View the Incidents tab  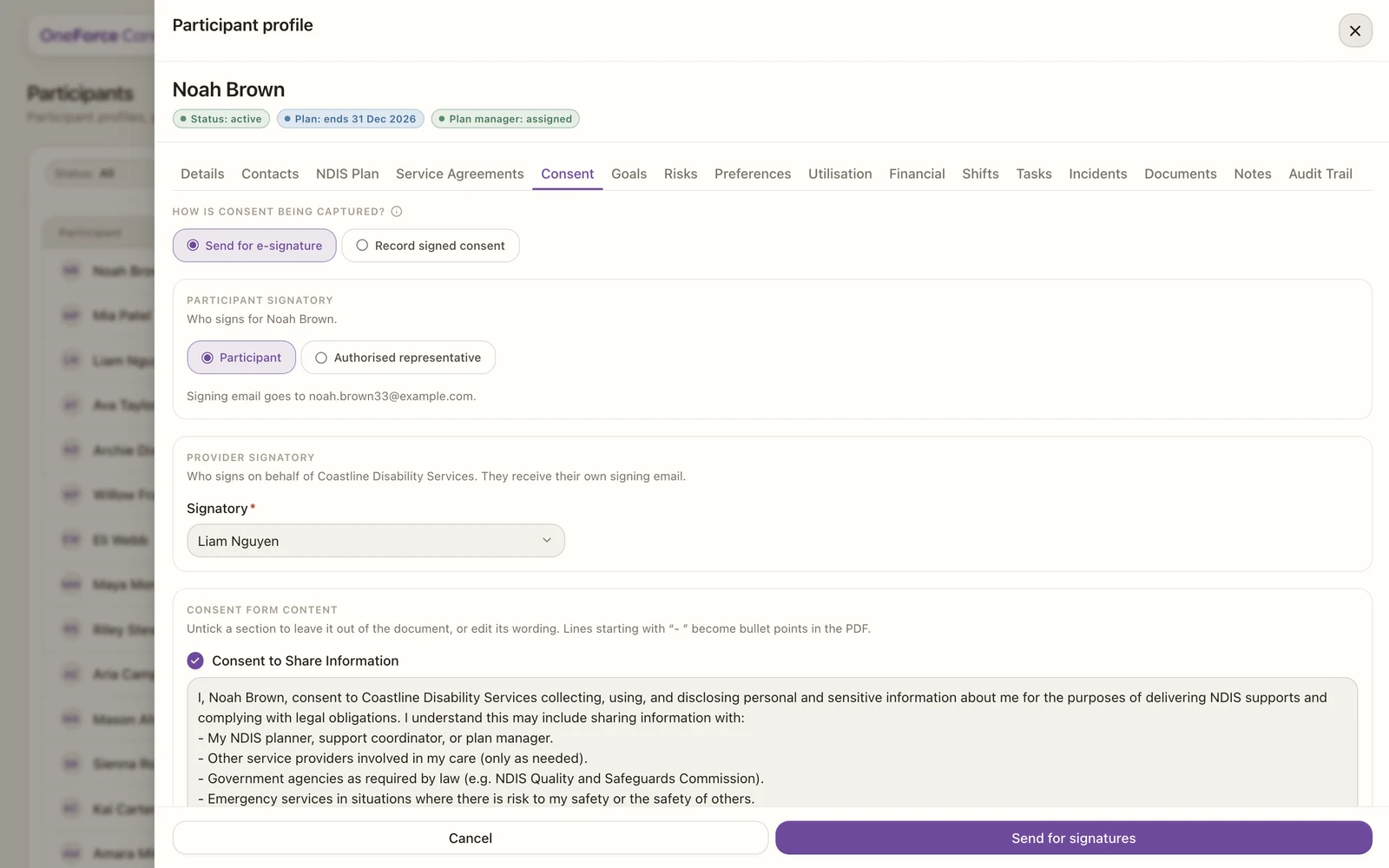pos(1098,174)
